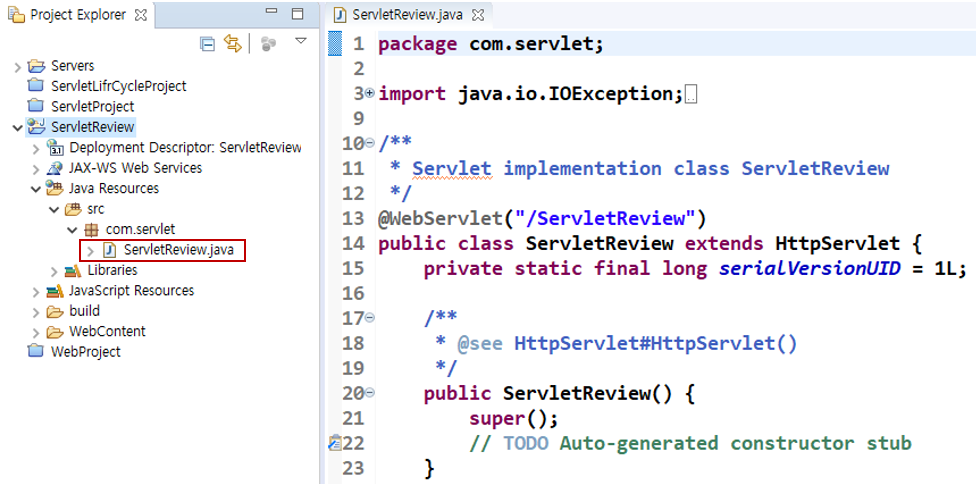Select Deployment Descriptor: ServletReview

[x=185, y=147]
